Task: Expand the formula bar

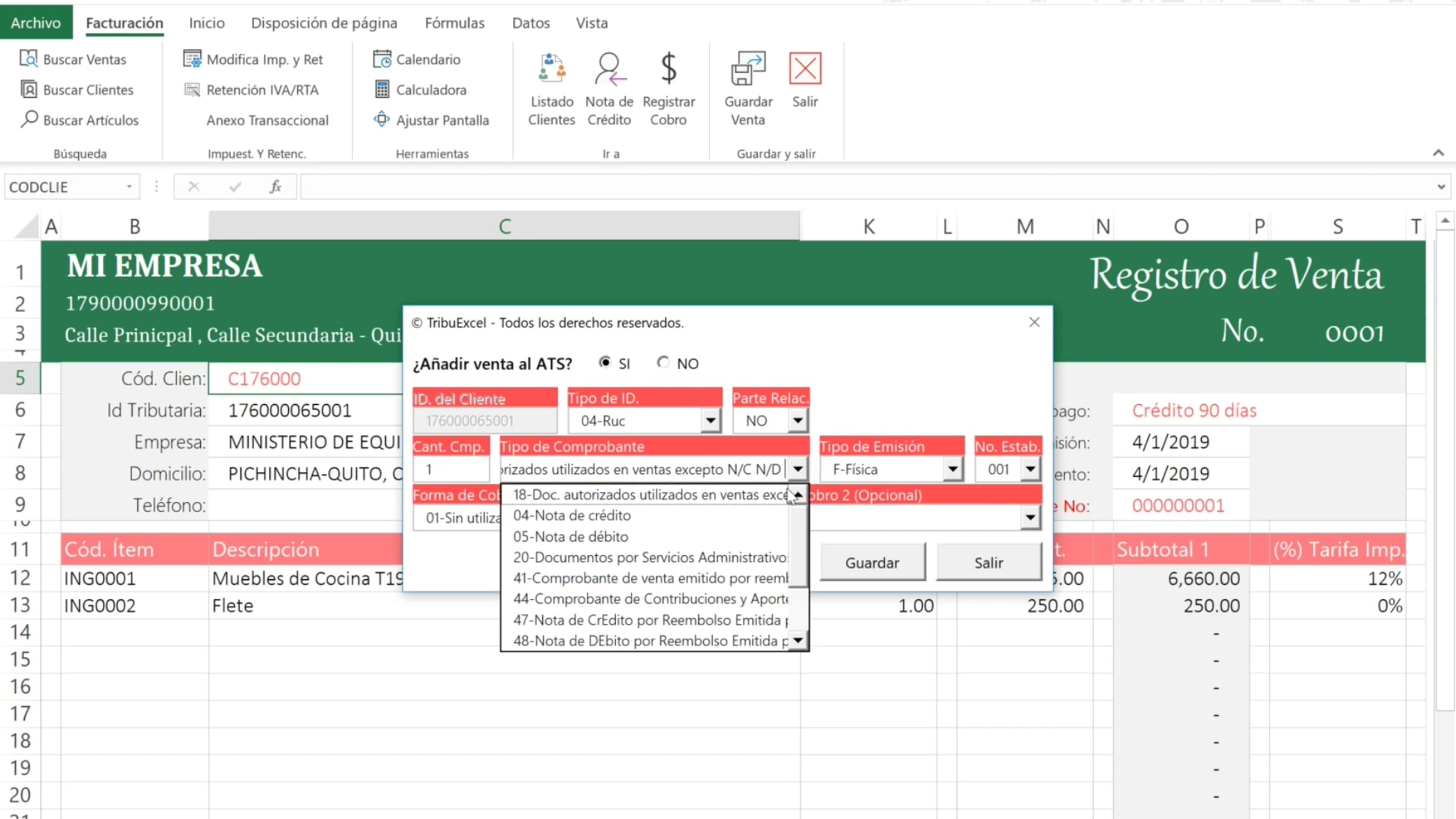Action: point(1441,187)
